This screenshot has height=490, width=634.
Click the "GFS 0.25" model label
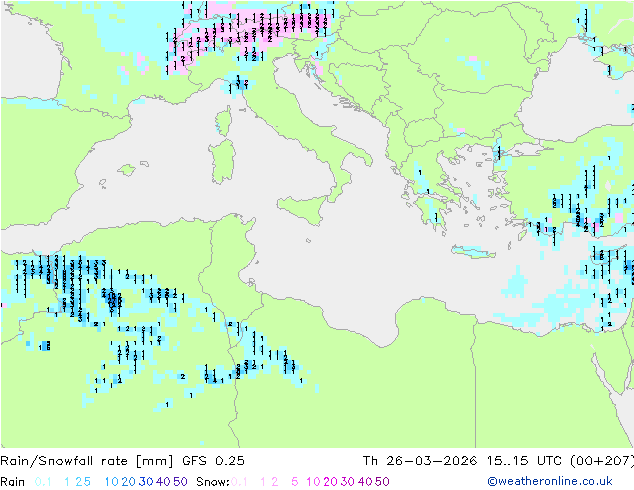[213, 461]
